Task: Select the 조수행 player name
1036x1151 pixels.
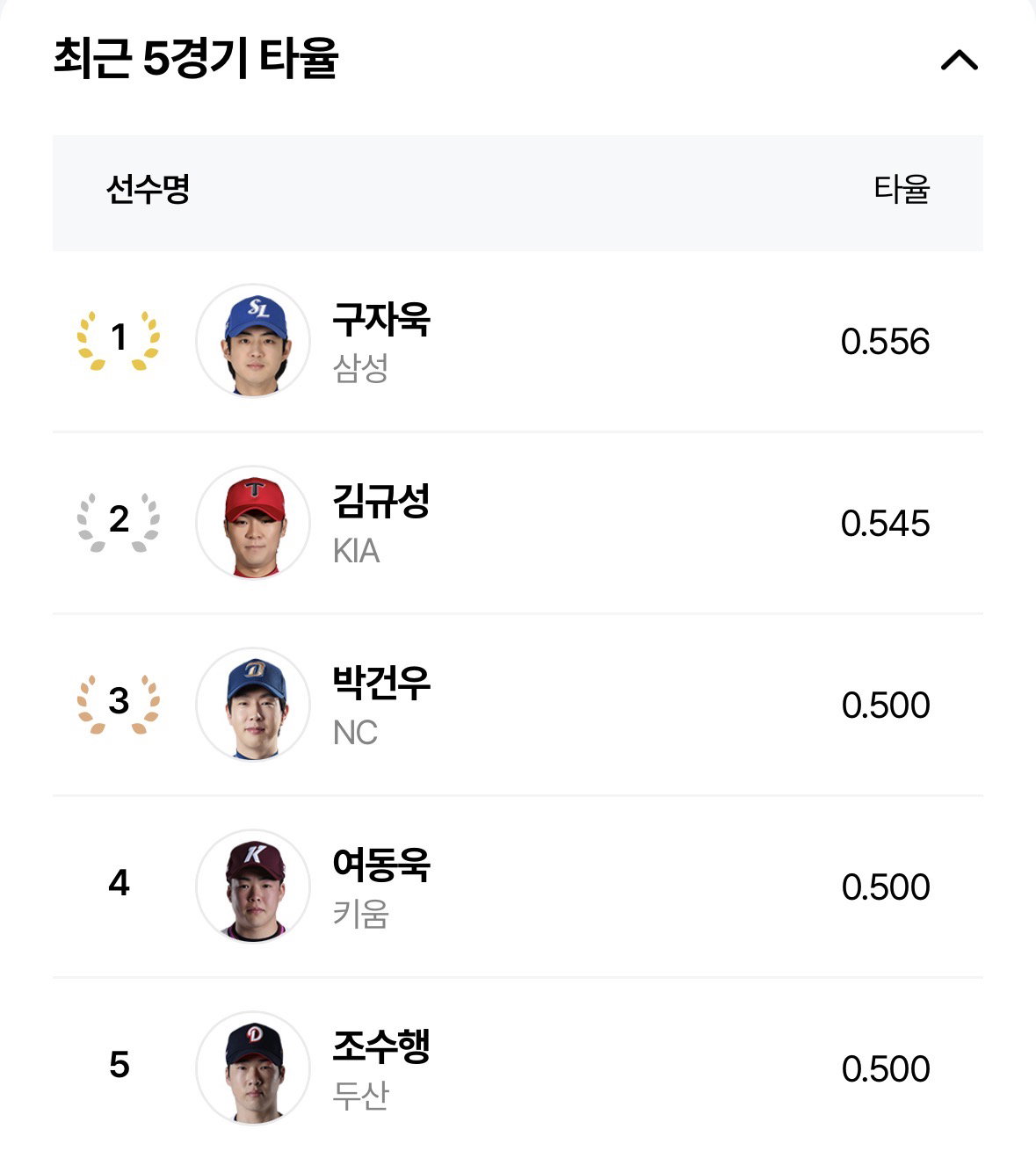Action: click(x=381, y=1046)
